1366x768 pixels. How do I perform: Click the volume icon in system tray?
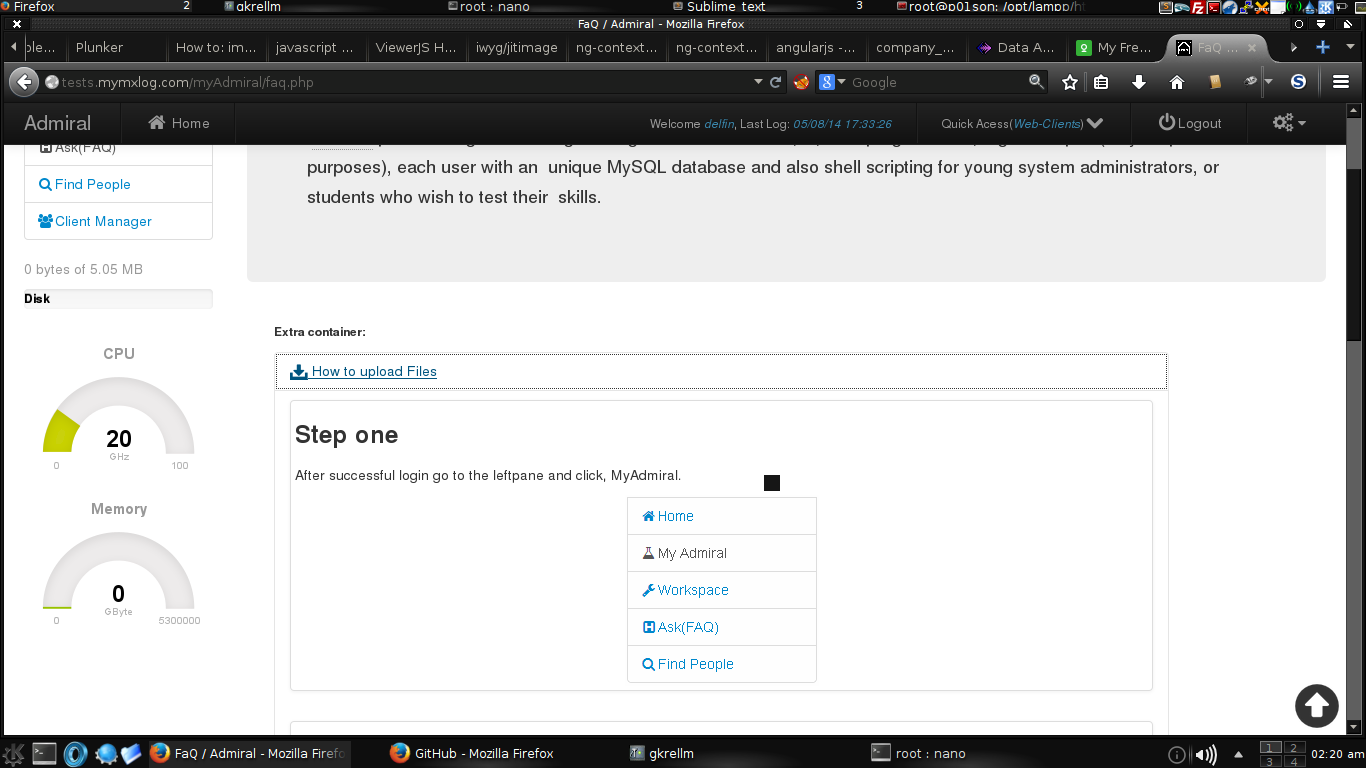1206,754
